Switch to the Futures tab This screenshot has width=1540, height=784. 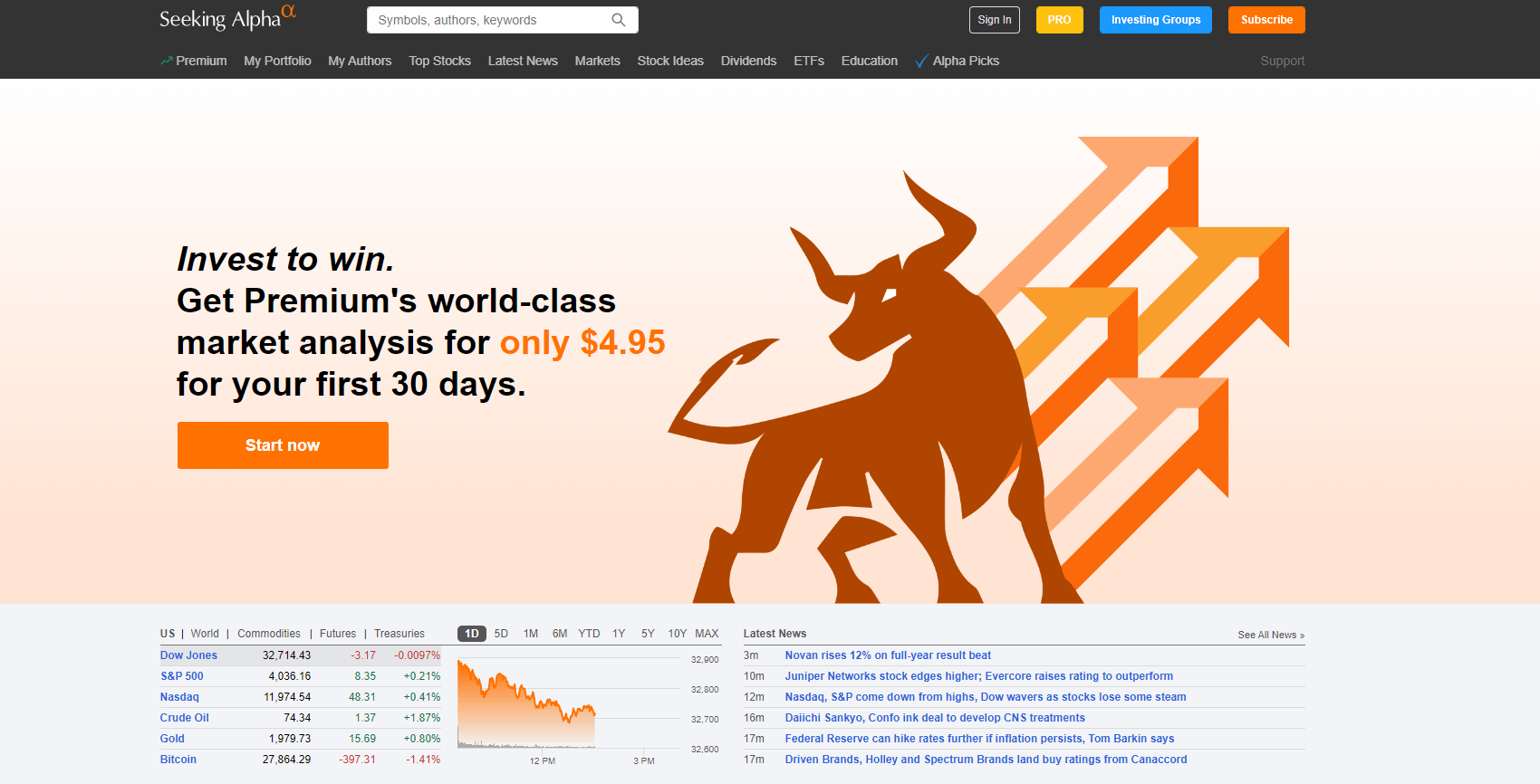[338, 634]
